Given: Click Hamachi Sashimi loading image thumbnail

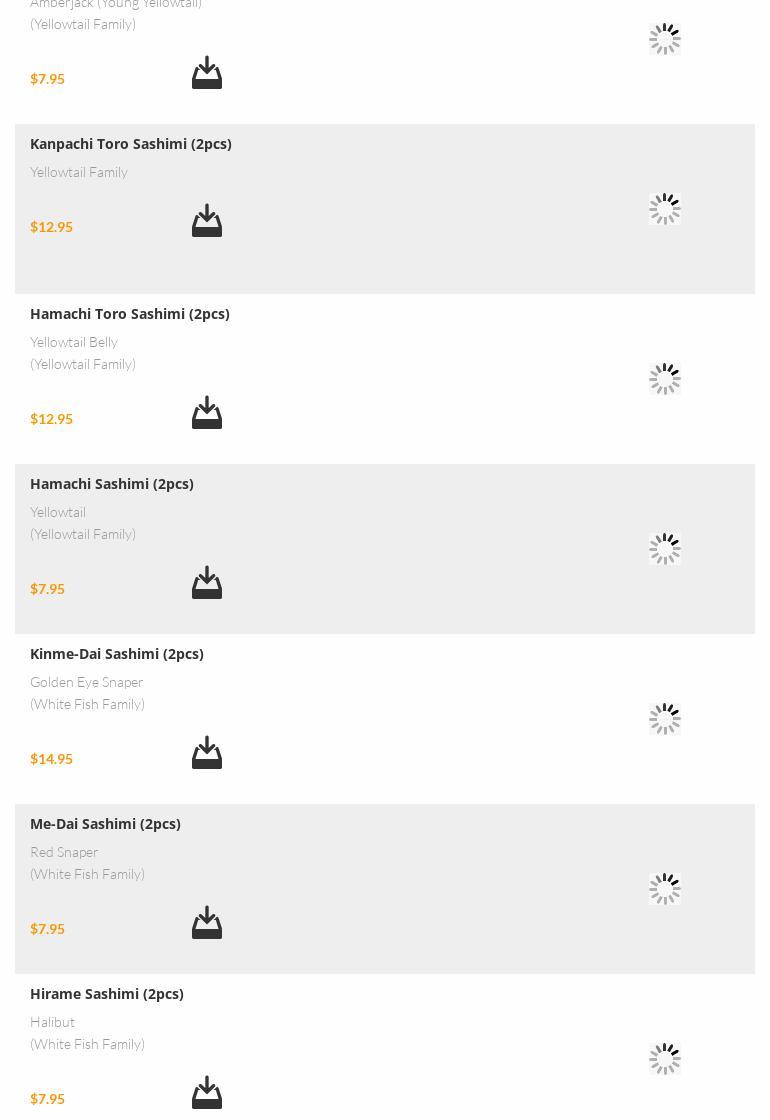Looking at the screenshot, I should [x=665, y=549].
